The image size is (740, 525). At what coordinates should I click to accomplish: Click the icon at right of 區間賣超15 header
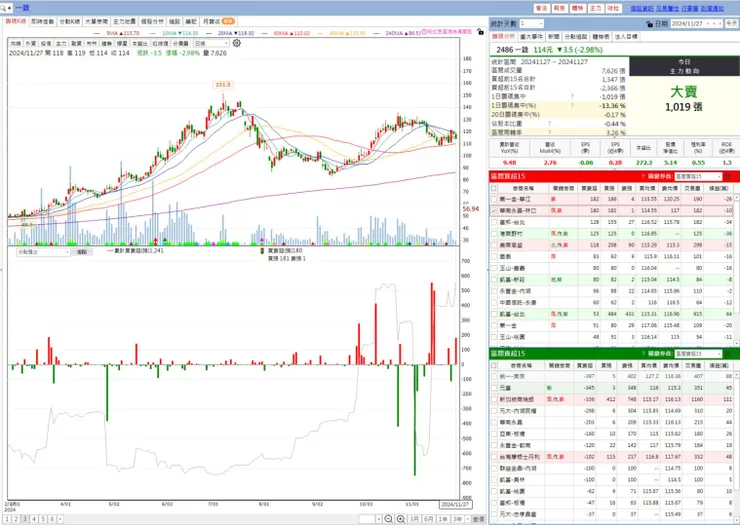728,354
